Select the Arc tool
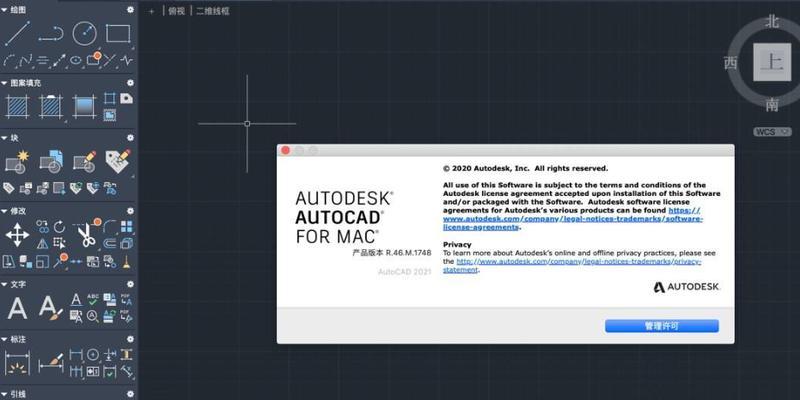The height and width of the screenshot is (400, 800). coord(9,61)
